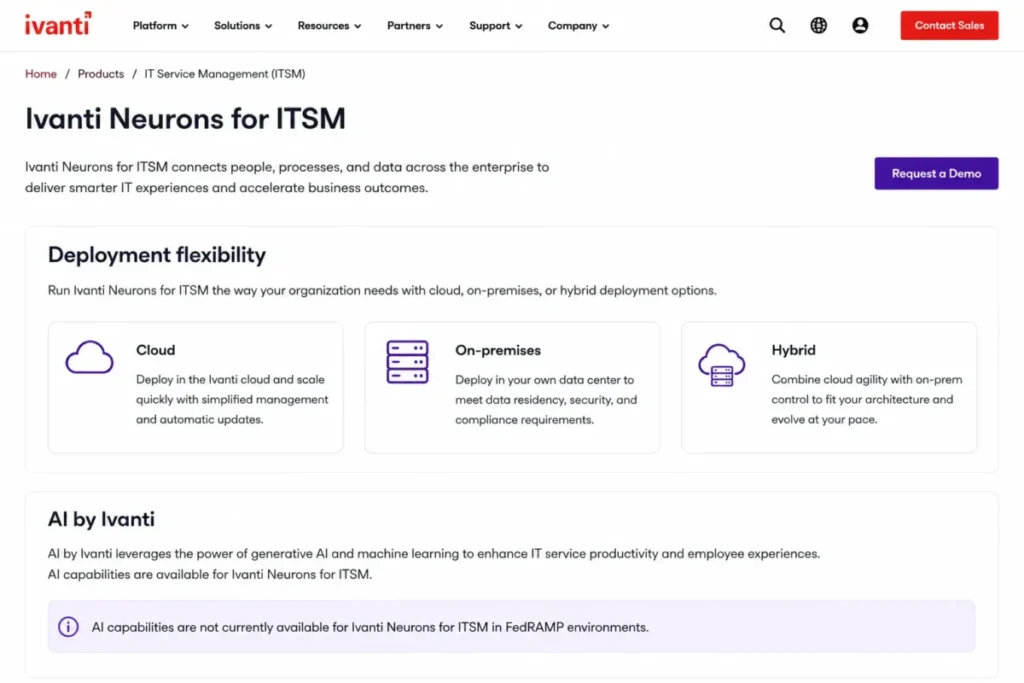Open the site search magnifier icon
The height and width of the screenshot is (683, 1024).
click(776, 25)
